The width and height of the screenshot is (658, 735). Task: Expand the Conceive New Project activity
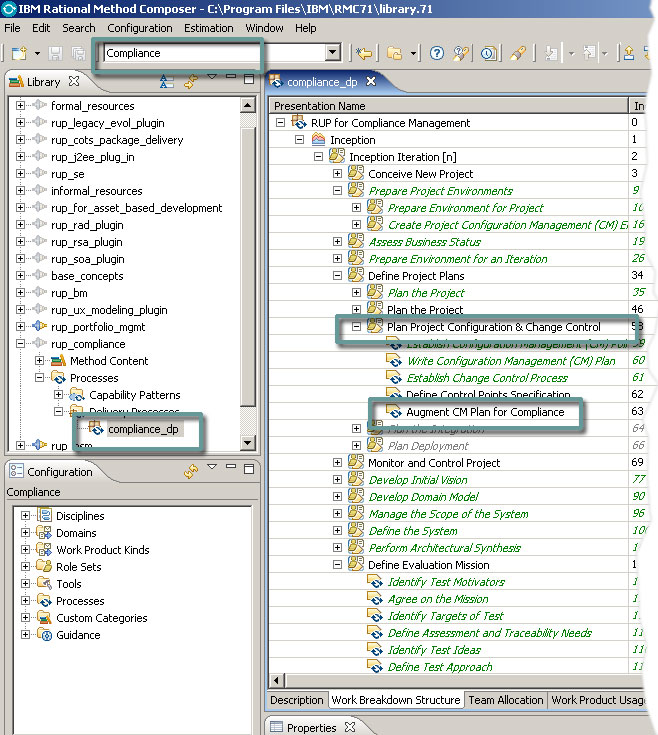337,173
